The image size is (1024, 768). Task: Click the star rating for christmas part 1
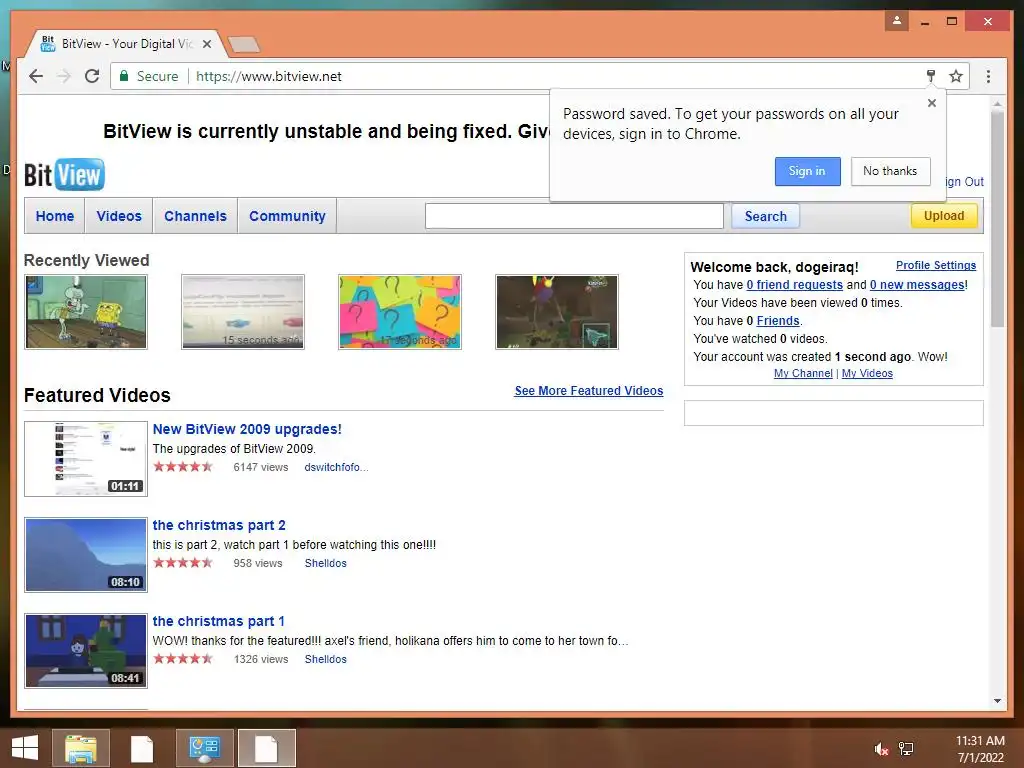point(183,658)
